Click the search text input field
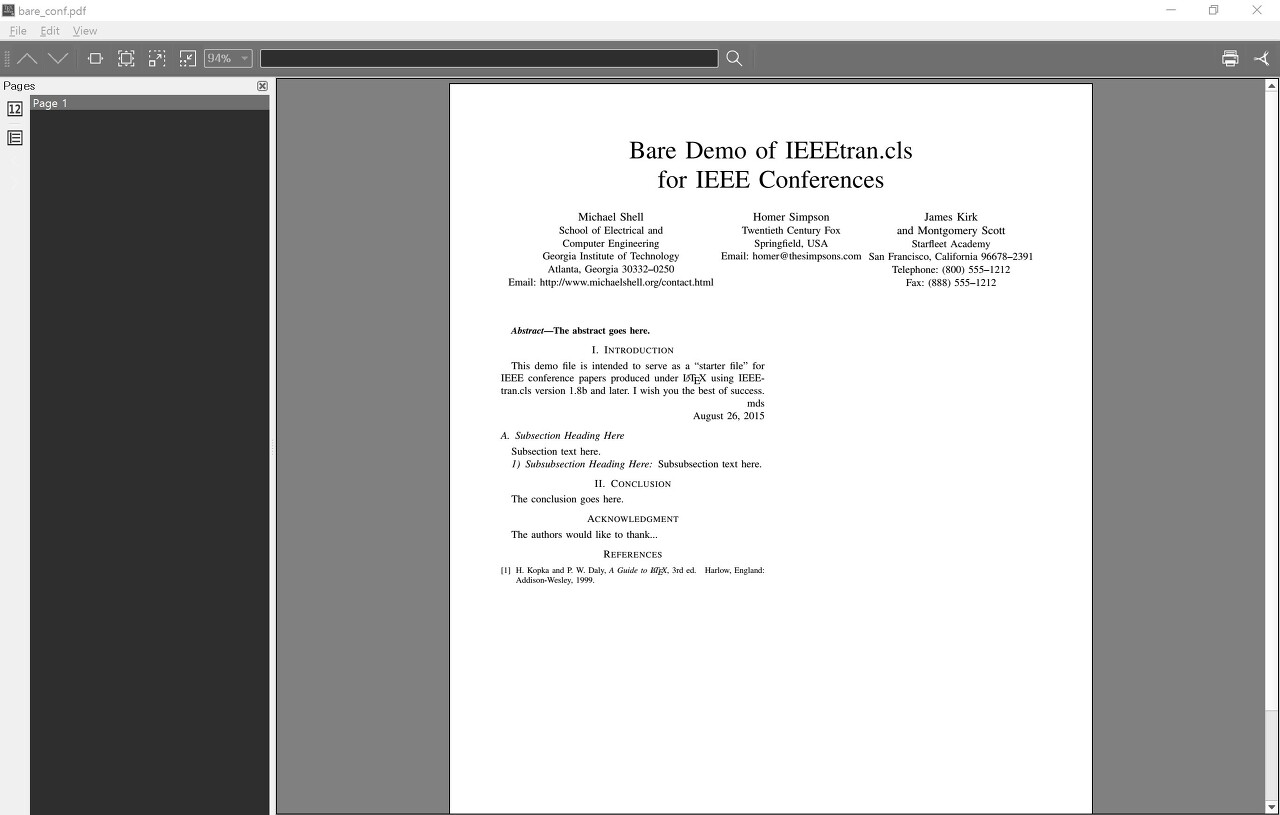The image size is (1280, 815). 489,59
